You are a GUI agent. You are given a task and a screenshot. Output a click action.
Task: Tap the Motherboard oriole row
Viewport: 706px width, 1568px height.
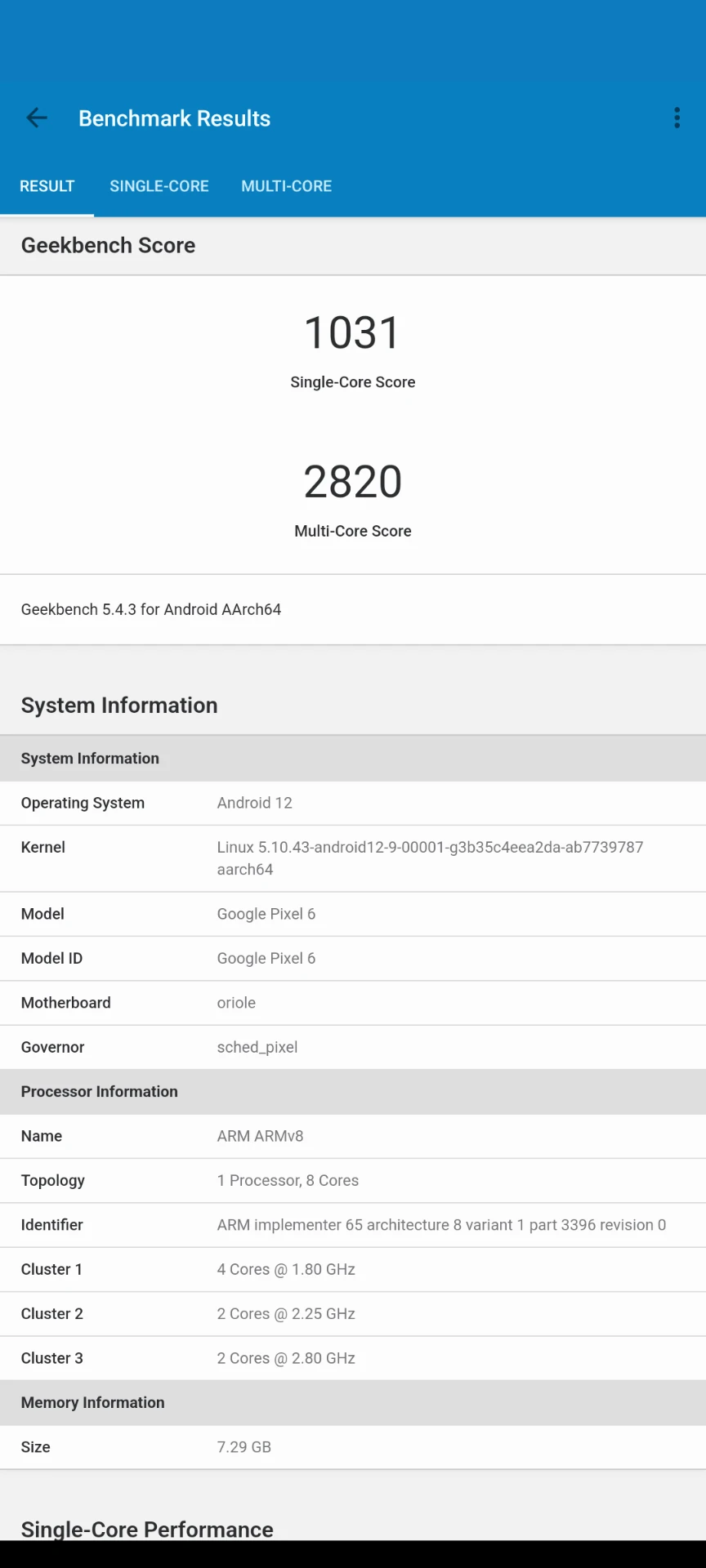coord(353,1003)
